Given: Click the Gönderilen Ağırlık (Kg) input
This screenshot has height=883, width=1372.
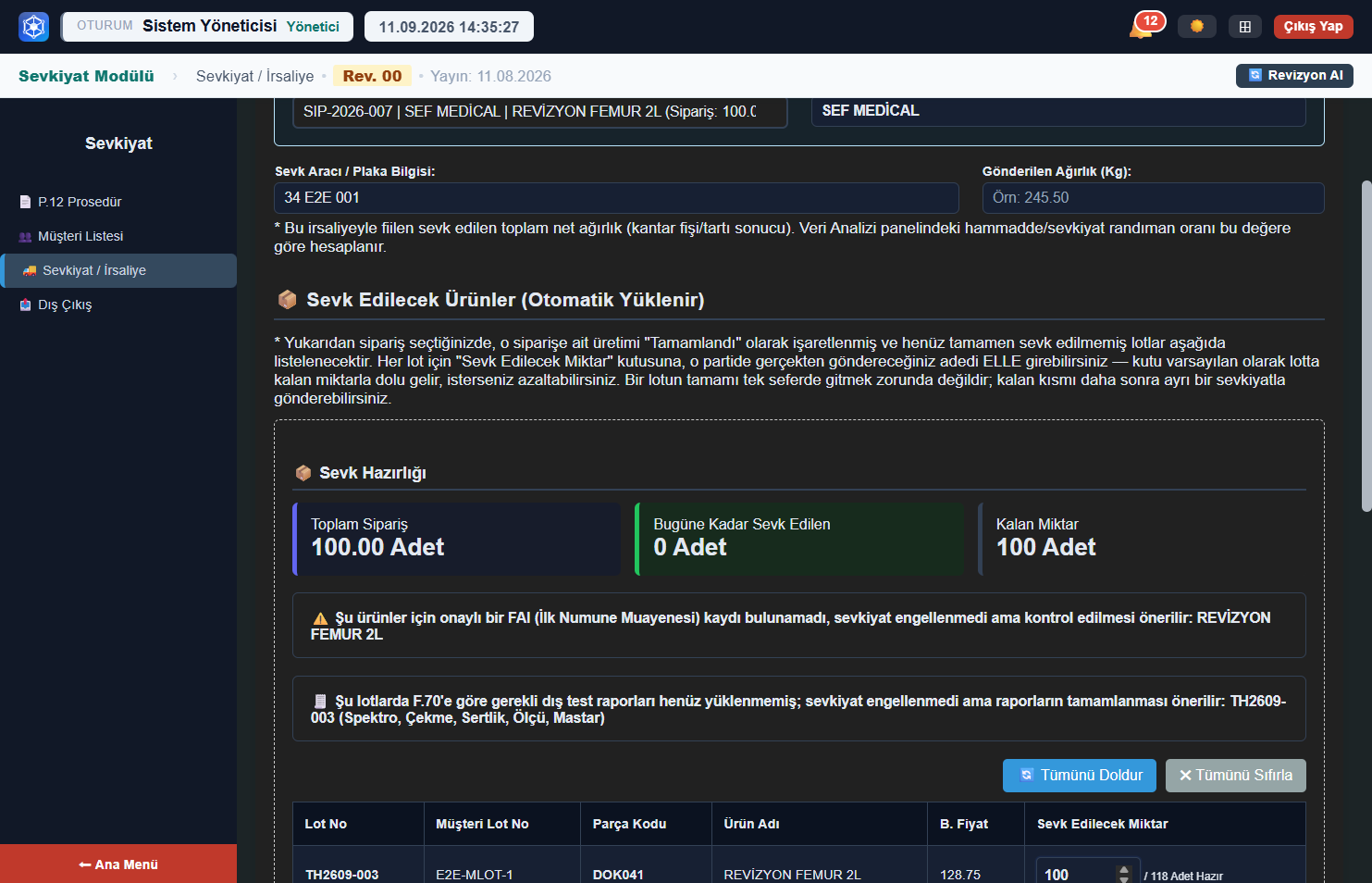Looking at the screenshot, I should [x=1153, y=198].
